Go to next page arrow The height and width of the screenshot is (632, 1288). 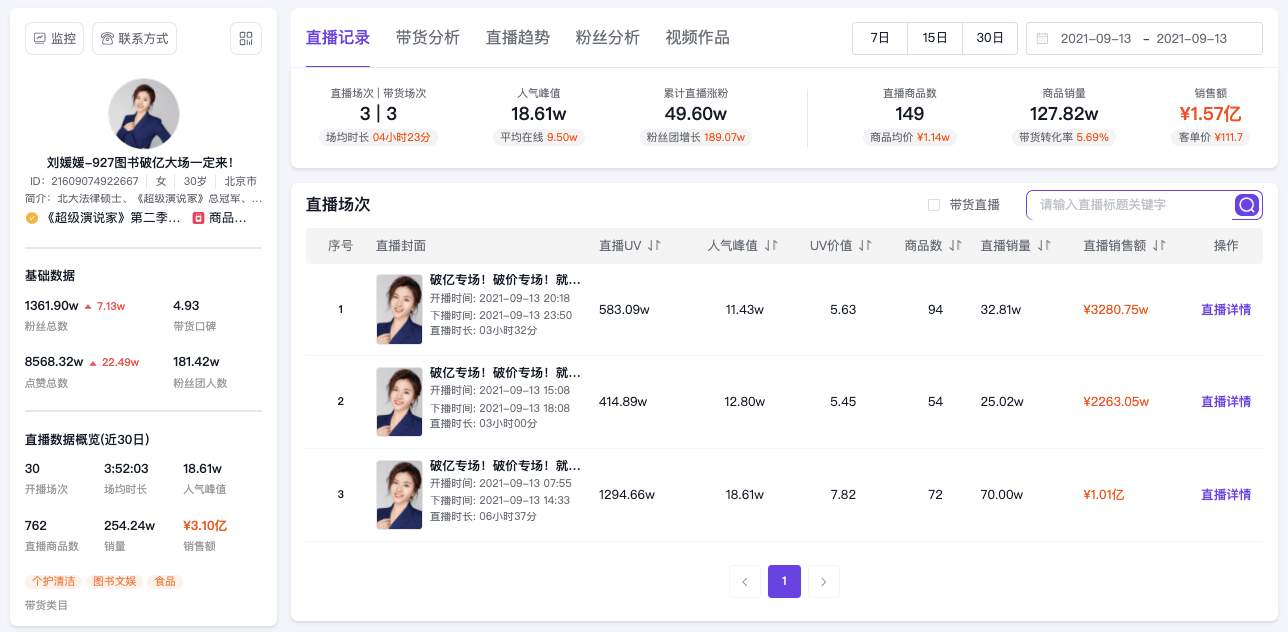pyautogui.click(x=824, y=581)
